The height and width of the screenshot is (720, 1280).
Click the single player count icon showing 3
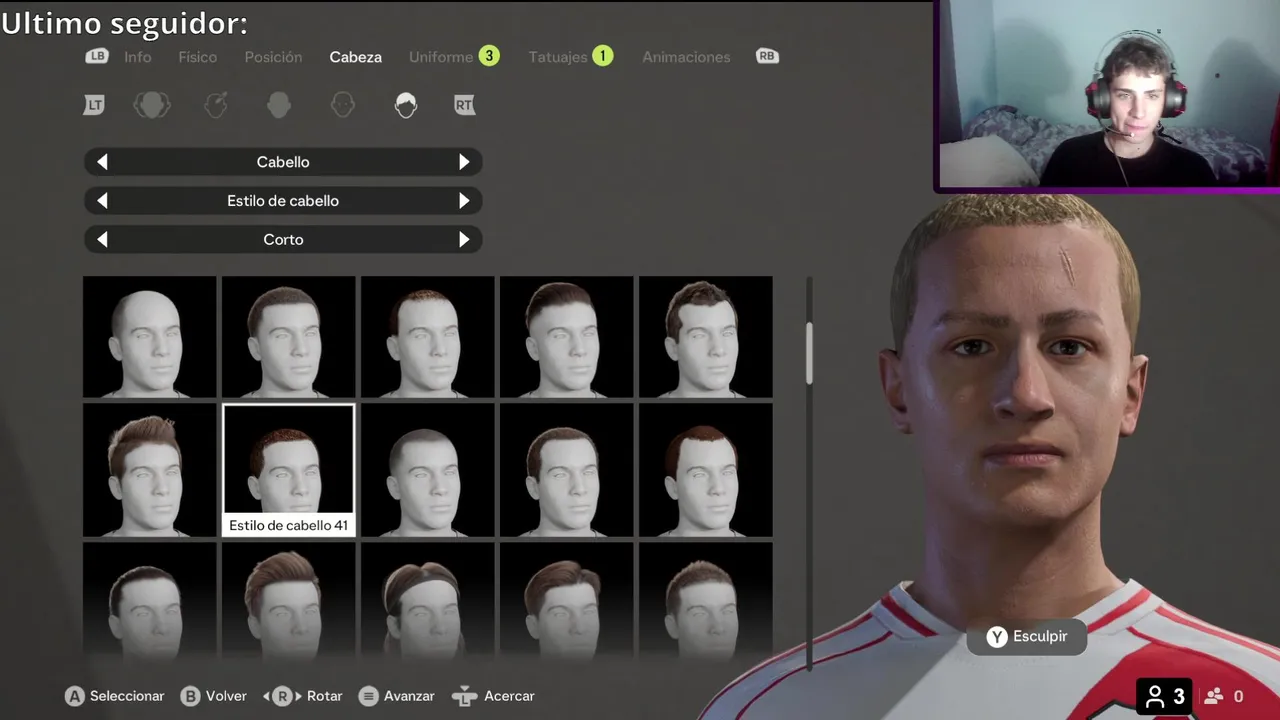pyautogui.click(x=1165, y=696)
